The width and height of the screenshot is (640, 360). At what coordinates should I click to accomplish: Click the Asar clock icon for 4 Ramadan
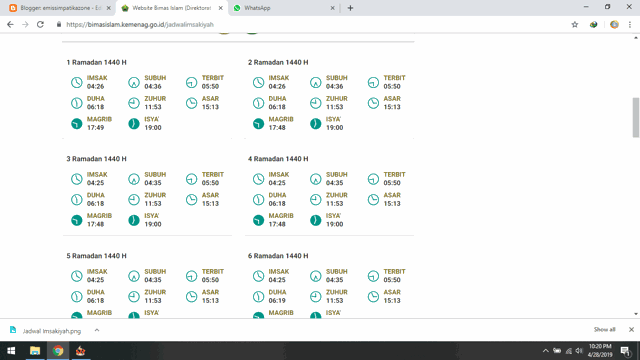coord(373,200)
